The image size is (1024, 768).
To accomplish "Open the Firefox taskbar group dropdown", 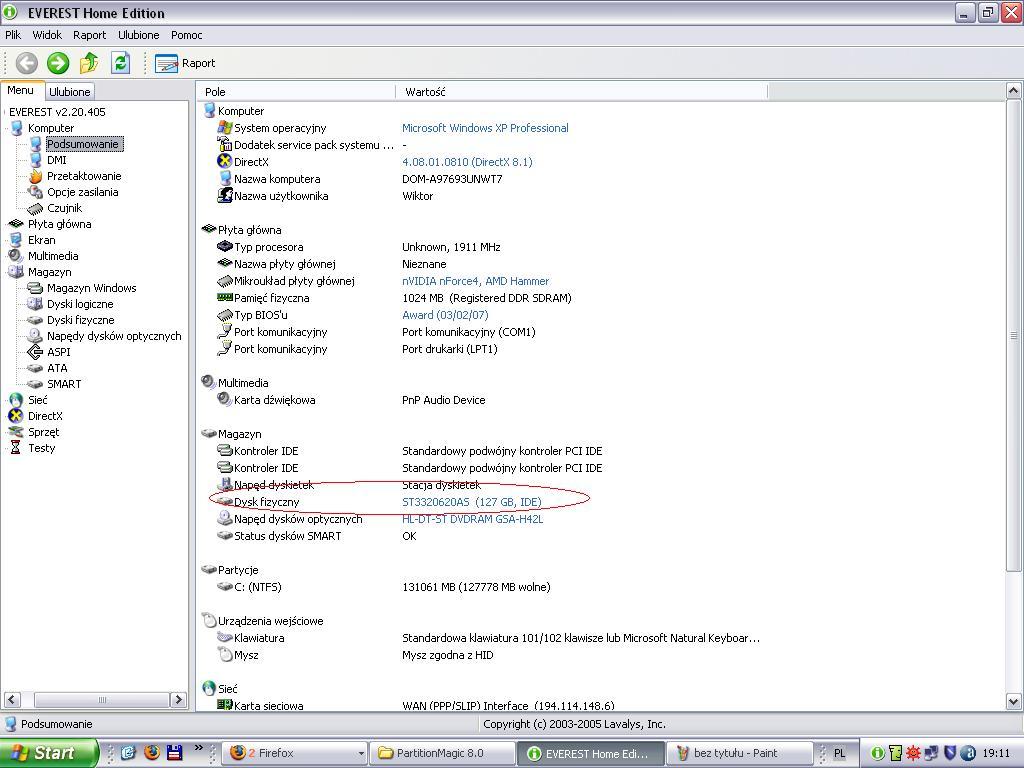I will point(360,754).
